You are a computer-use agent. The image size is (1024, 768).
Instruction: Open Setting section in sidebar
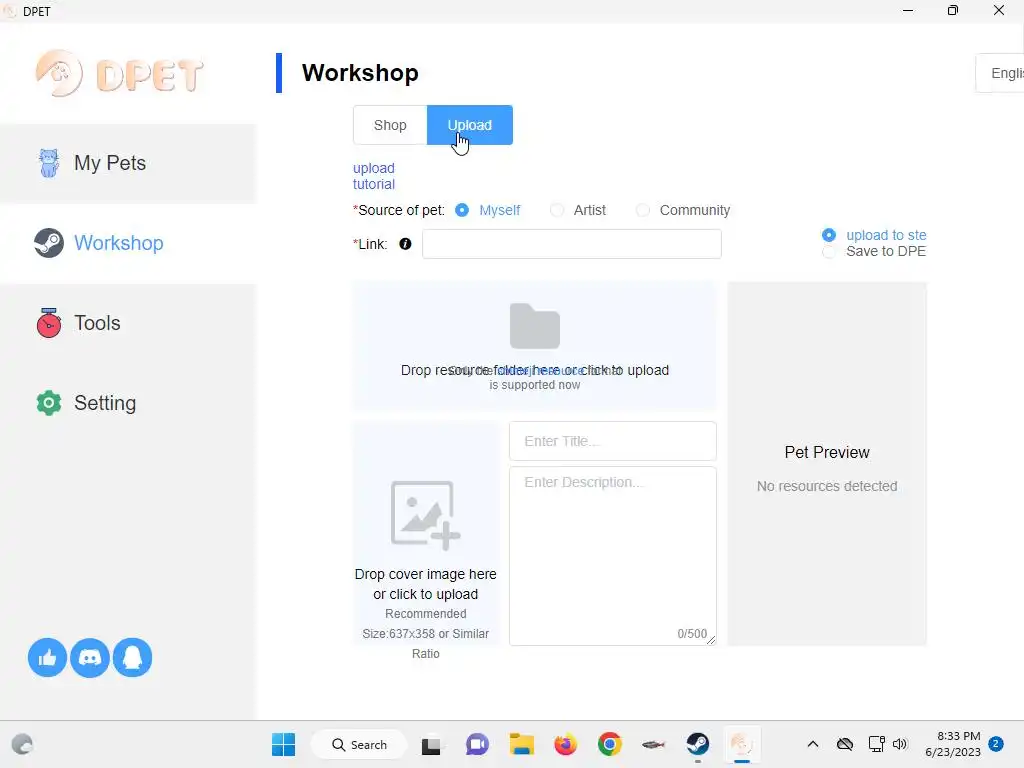click(x=128, y=403)
